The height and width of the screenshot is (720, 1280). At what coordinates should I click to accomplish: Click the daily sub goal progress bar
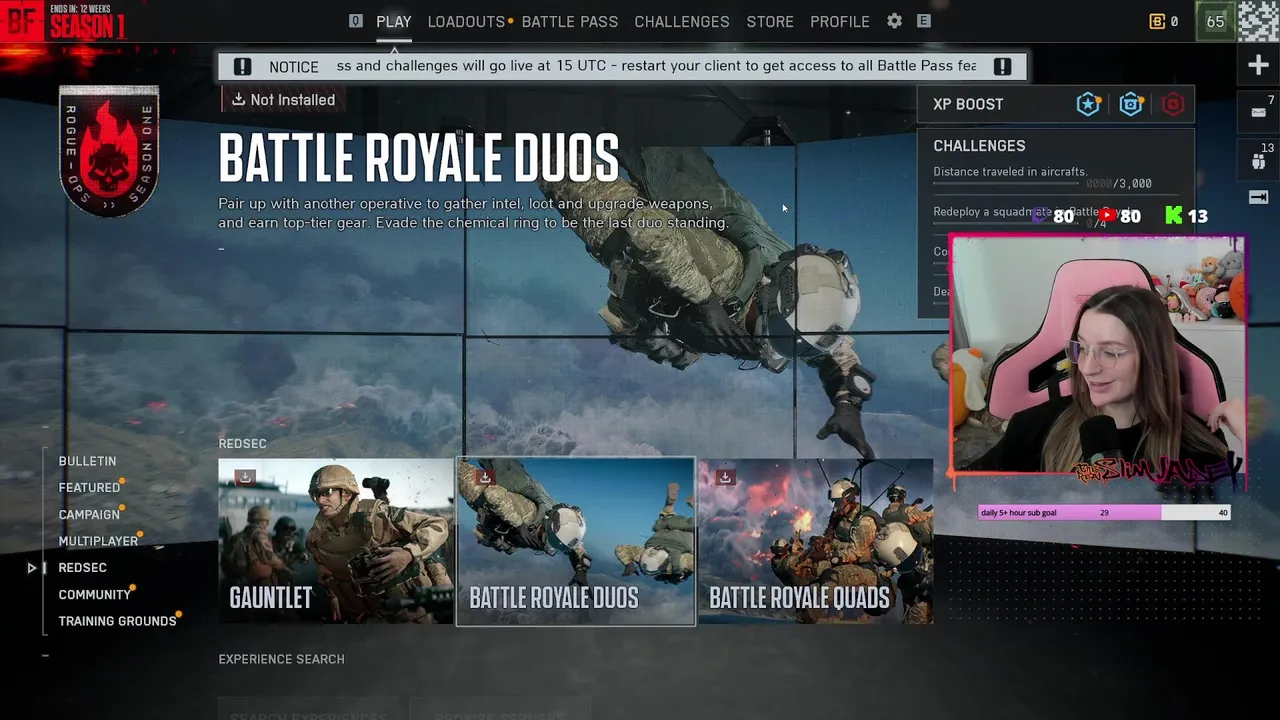(1104, 513)
